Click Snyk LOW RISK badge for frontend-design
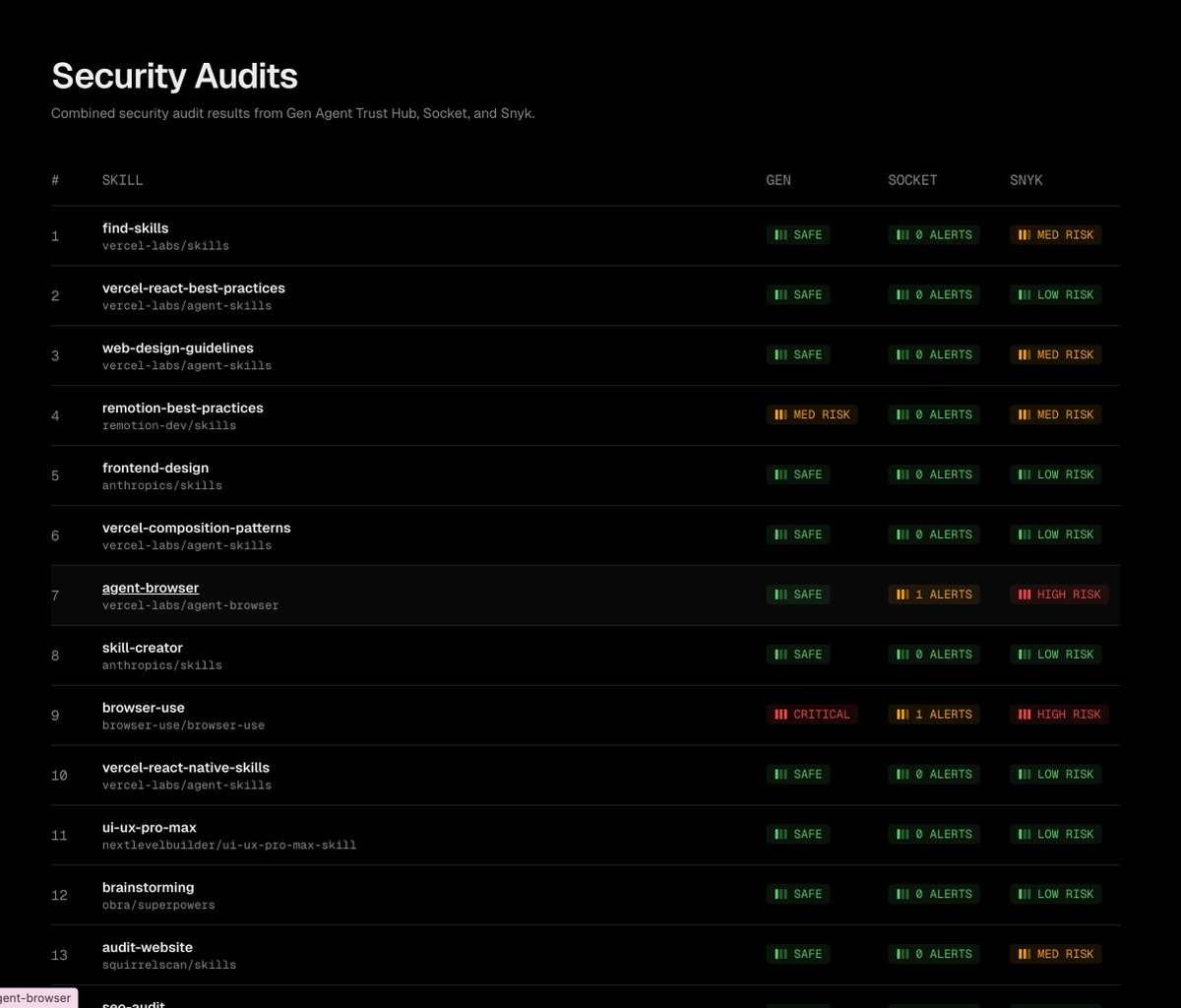The height and width of the screenshot is (1008, 1181). (1055, 475)
